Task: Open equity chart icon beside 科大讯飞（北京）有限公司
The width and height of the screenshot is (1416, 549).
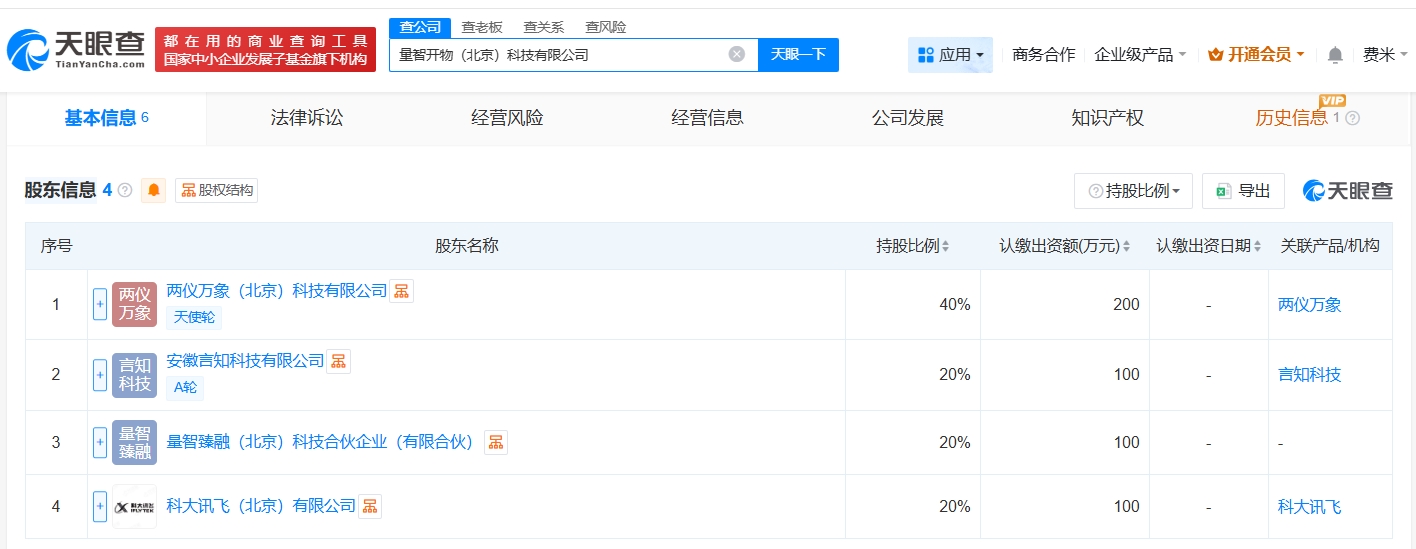Action: point(370,506)
